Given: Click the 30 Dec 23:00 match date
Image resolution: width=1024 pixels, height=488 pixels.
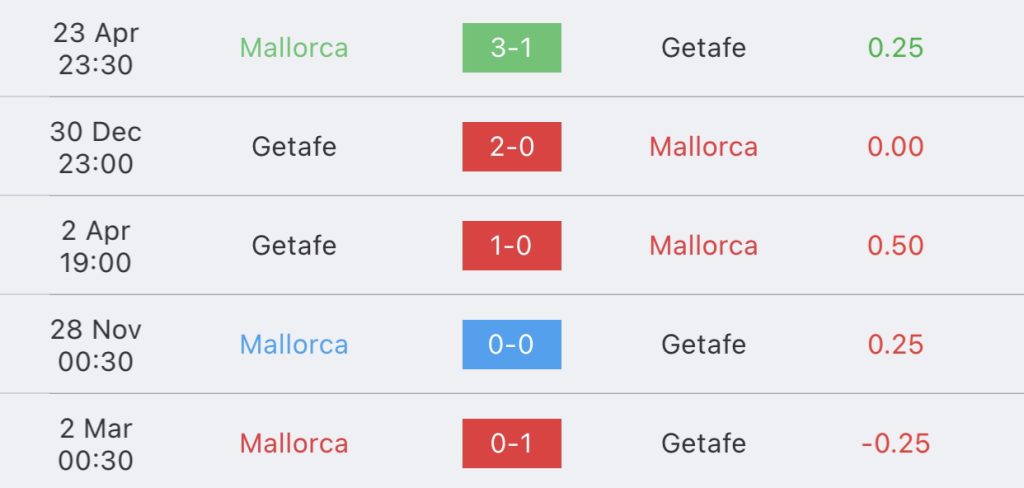Looking at the screenshot, I should tap(96, 148).
